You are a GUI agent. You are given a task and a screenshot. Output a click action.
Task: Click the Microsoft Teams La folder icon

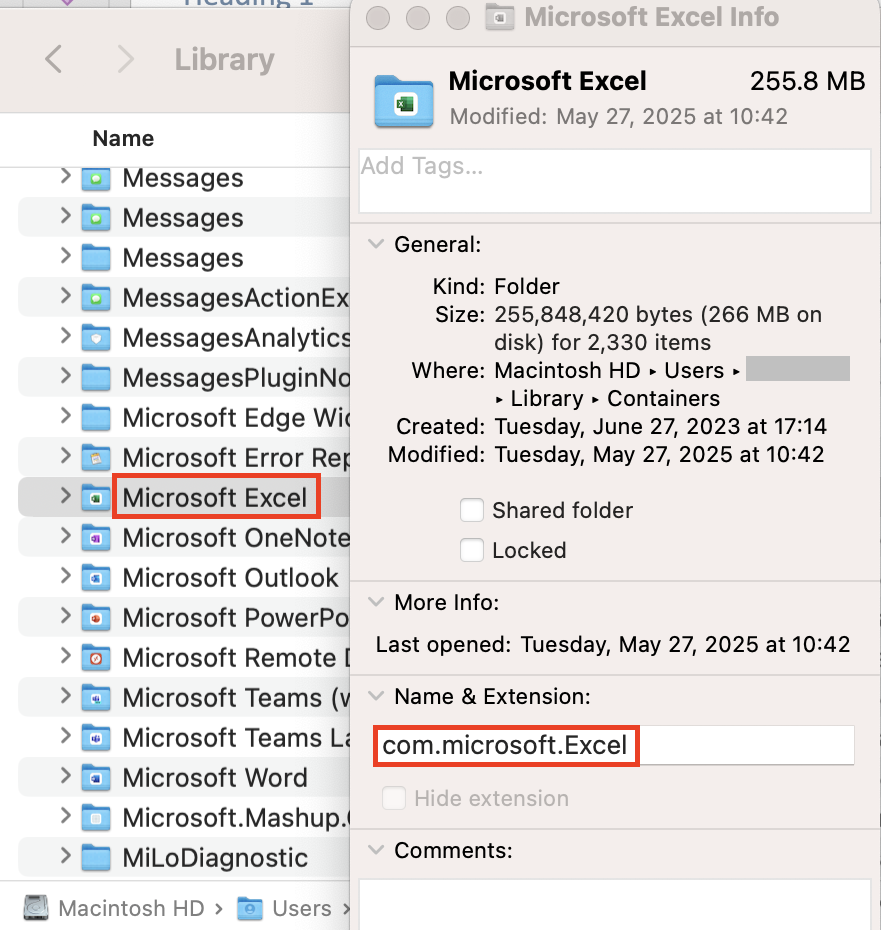(x=96, y=738)
